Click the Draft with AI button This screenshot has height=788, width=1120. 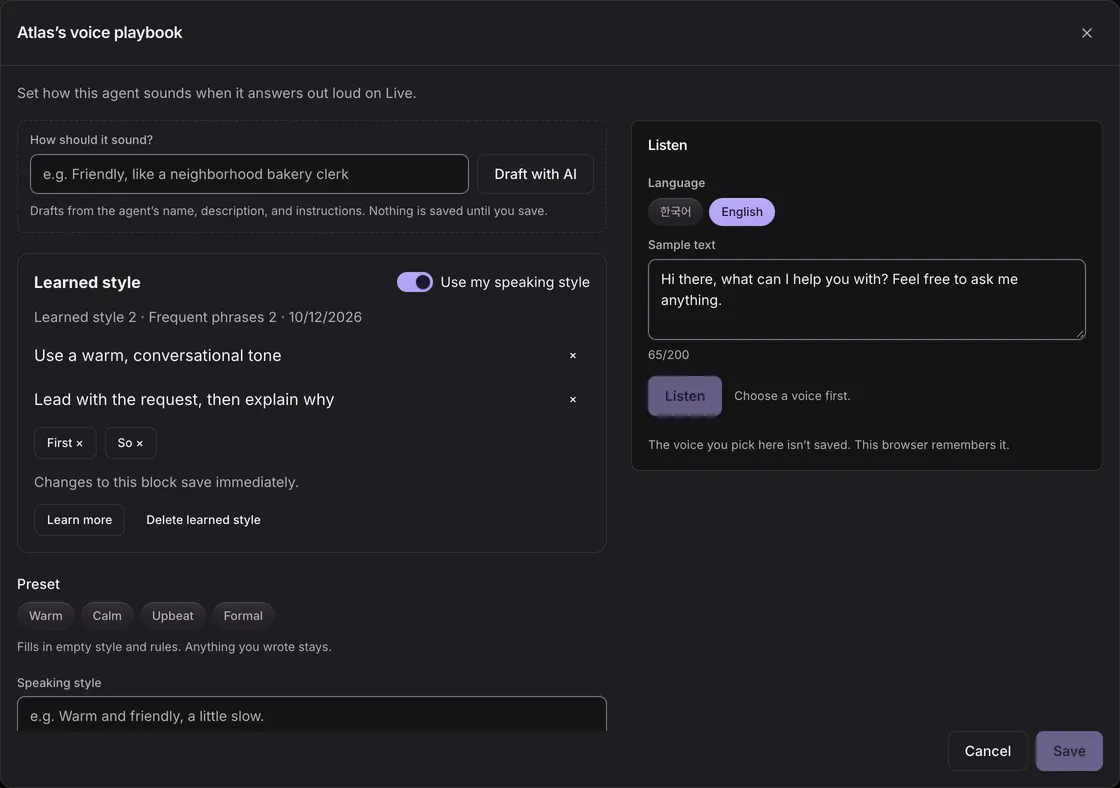(535, 174)
